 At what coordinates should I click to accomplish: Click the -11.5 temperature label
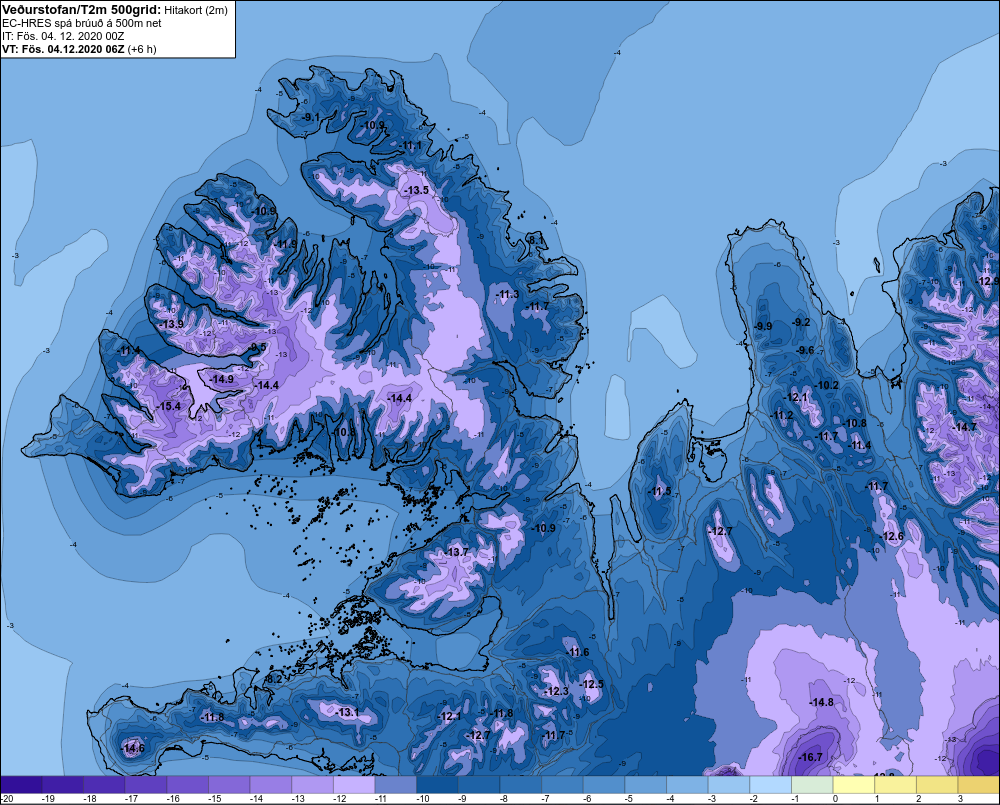click(x=660, y=491)
